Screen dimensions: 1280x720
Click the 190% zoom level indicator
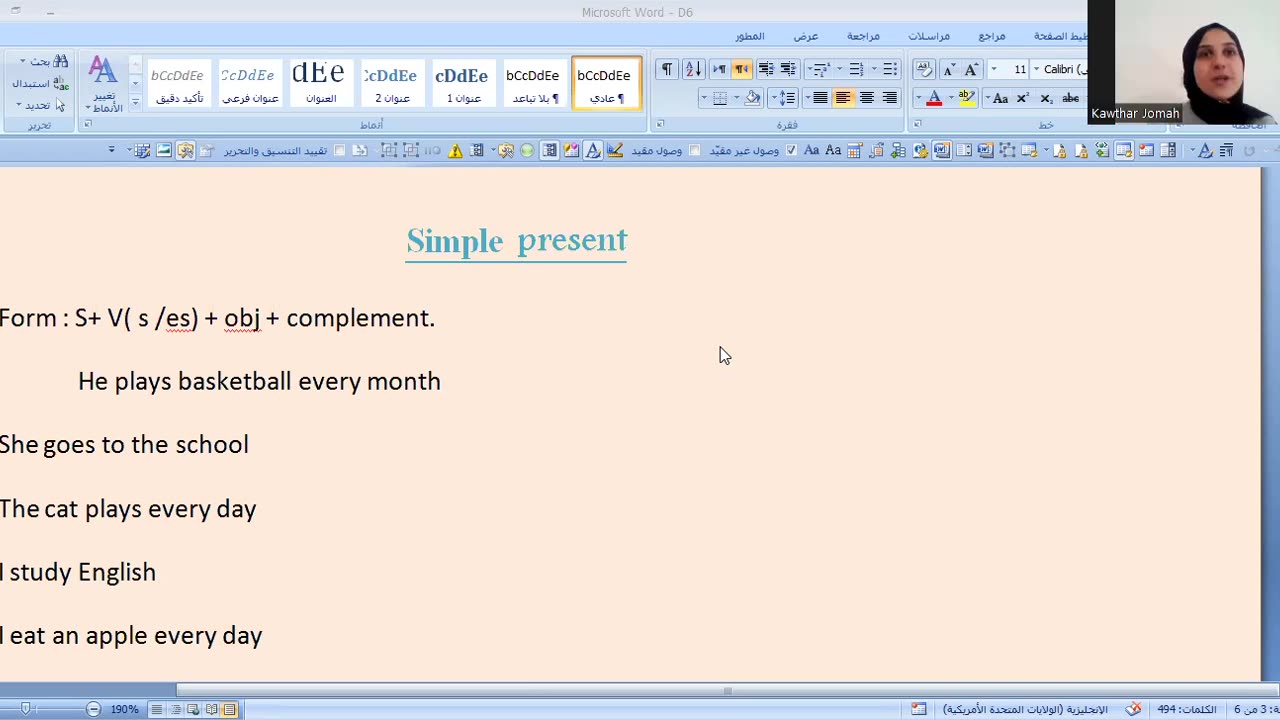124,709
